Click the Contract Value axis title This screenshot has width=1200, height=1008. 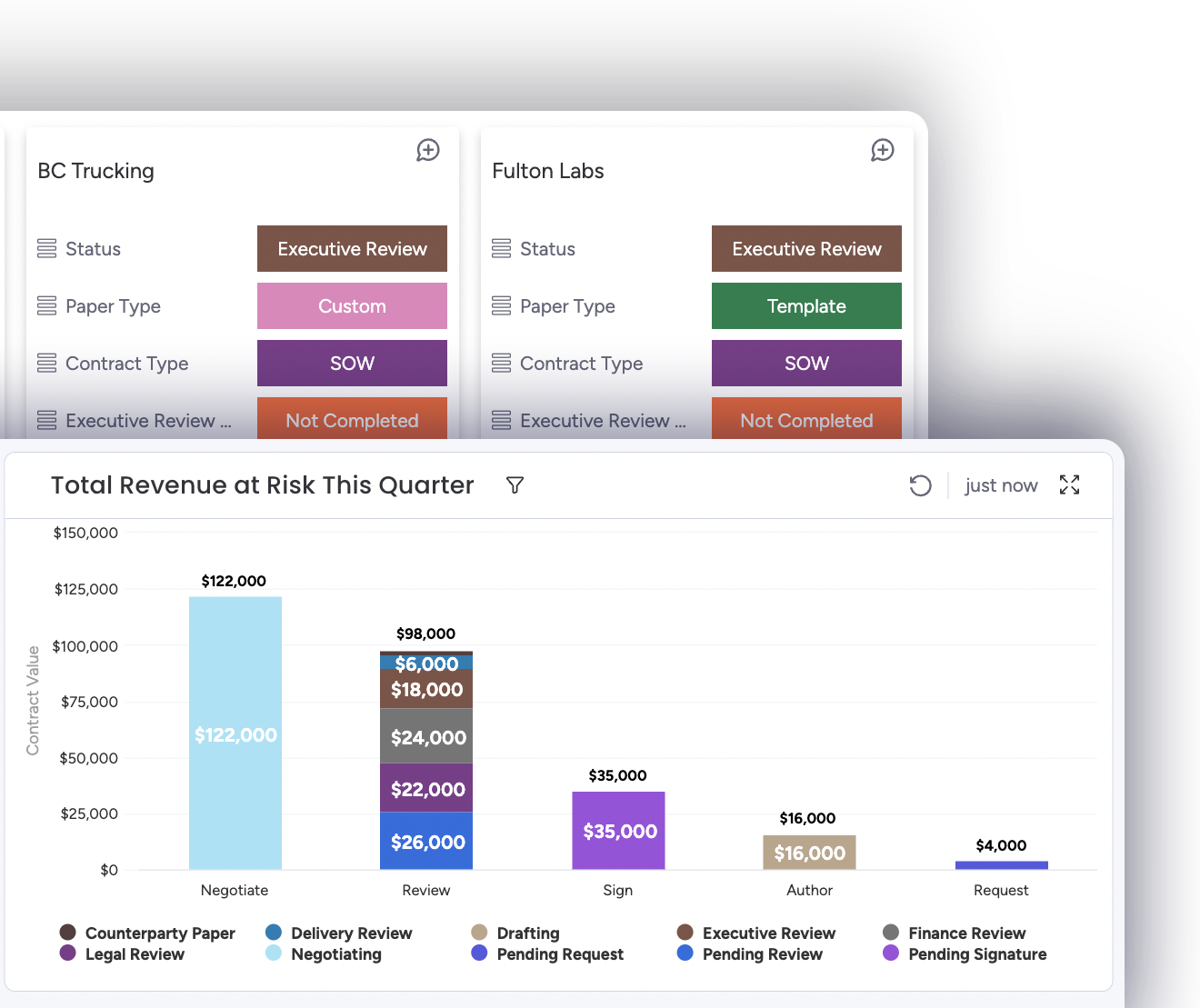[33, 701]
